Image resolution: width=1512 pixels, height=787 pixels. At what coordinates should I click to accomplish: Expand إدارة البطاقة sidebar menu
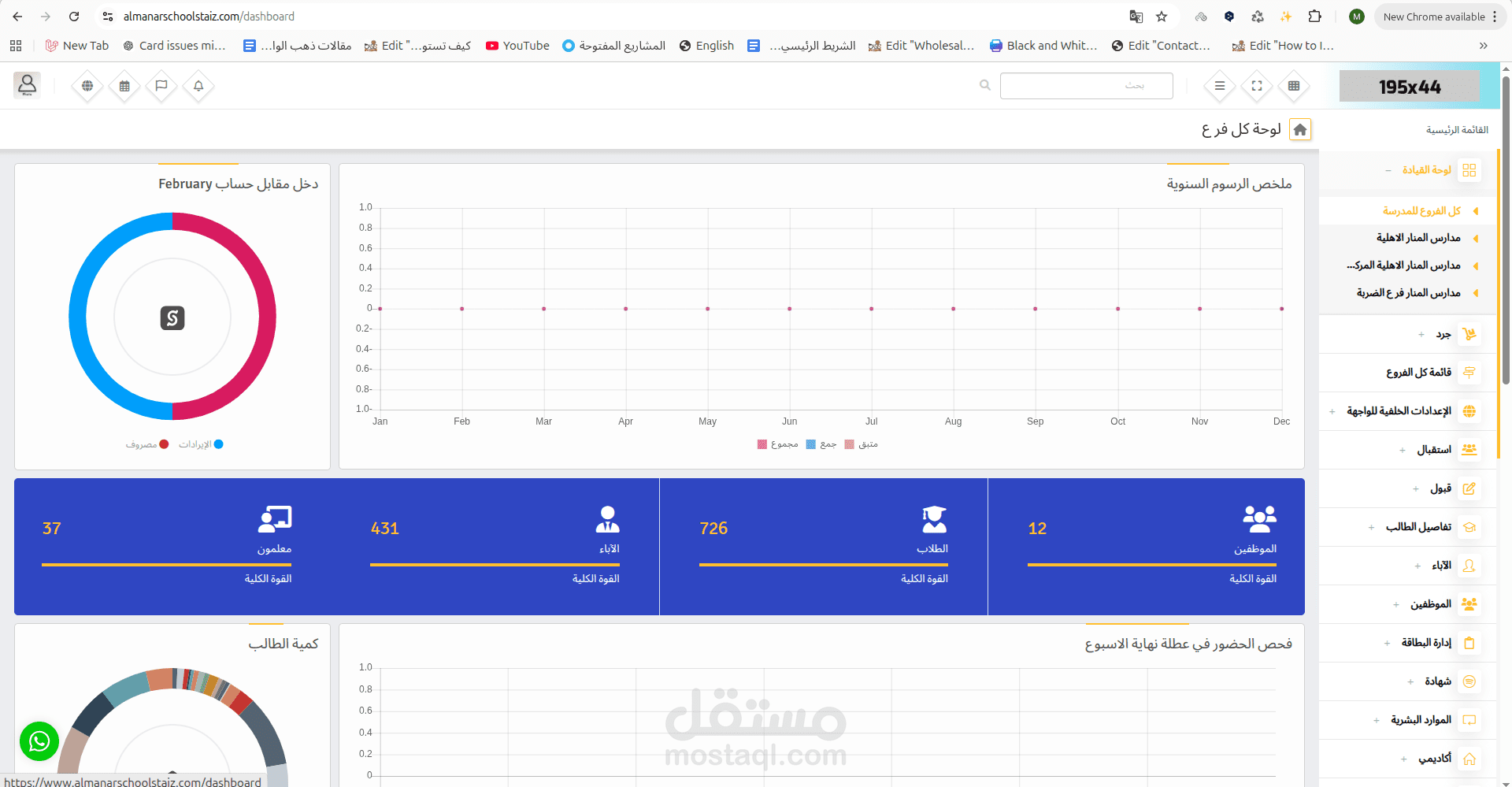tap(1387, 643)
